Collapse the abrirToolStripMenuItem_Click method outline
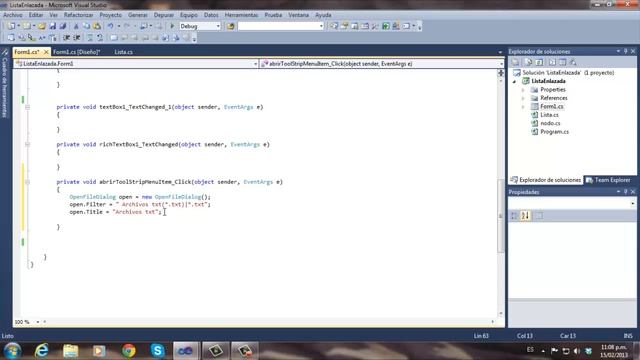Image resolution: width=640 pixels, height=360 pixels. click(x=27, y=182)
